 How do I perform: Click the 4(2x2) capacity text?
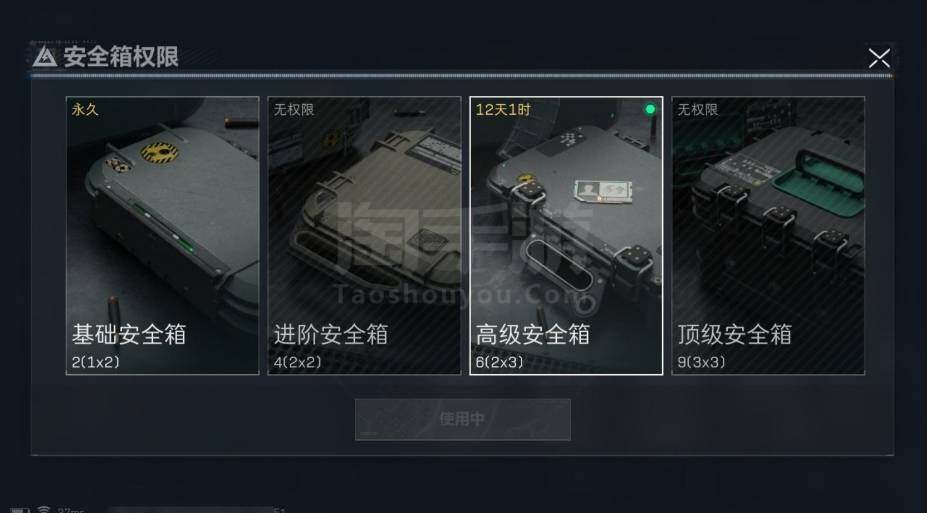pyautogui.click(x=297, y=362)
